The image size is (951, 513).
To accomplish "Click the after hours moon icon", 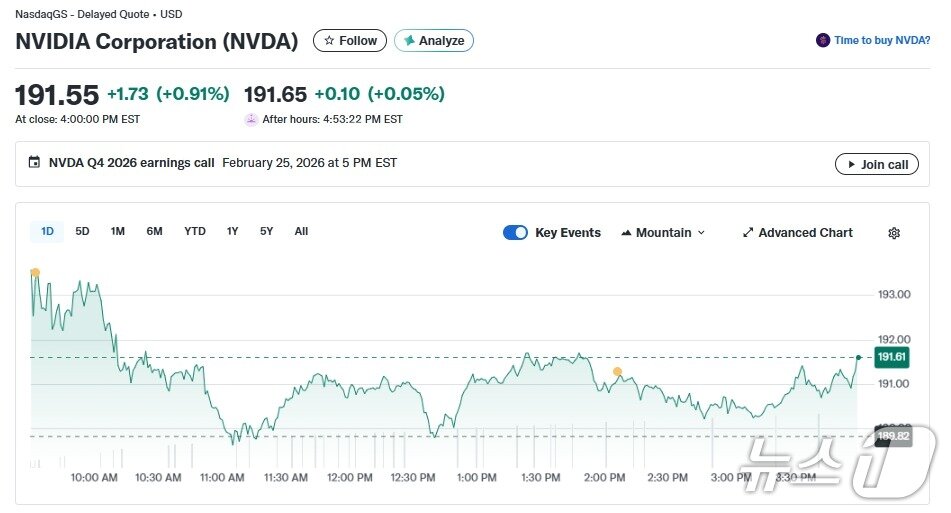I will pyautogui.click(x=251, y=119).
